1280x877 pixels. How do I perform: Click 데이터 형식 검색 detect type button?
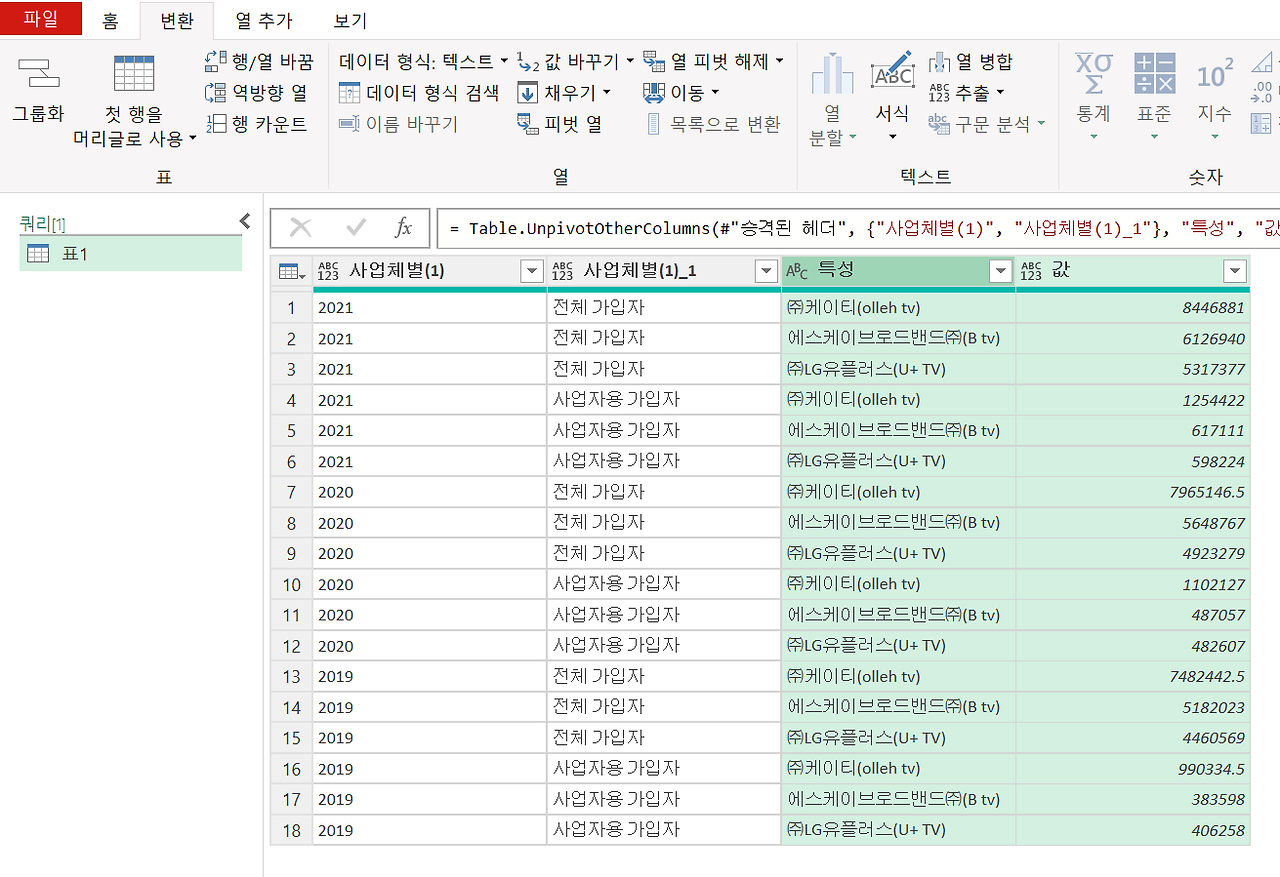point(419,93)
